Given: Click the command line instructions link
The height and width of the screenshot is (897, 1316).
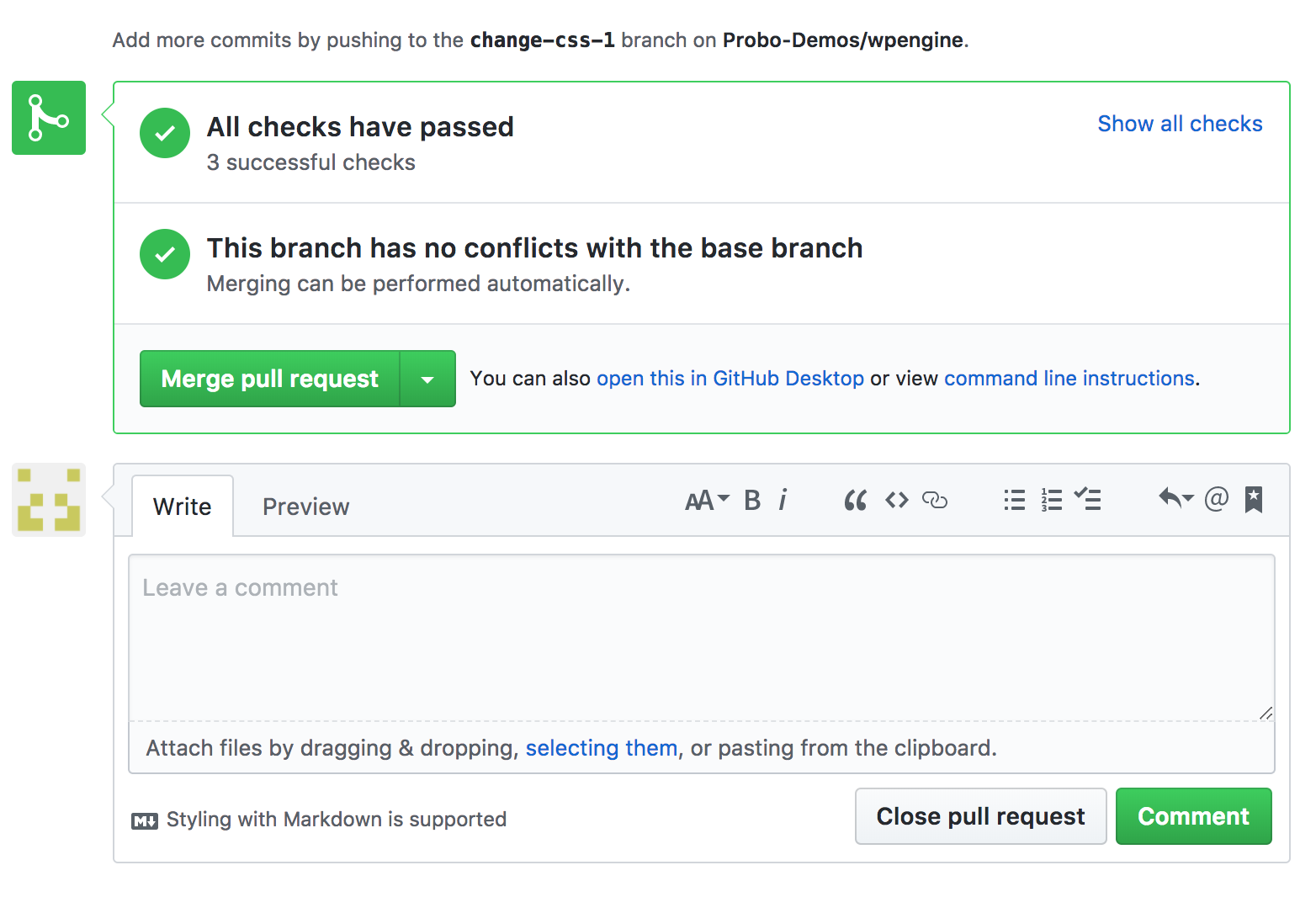Looking at the screenshot, I should [1069, 379].
